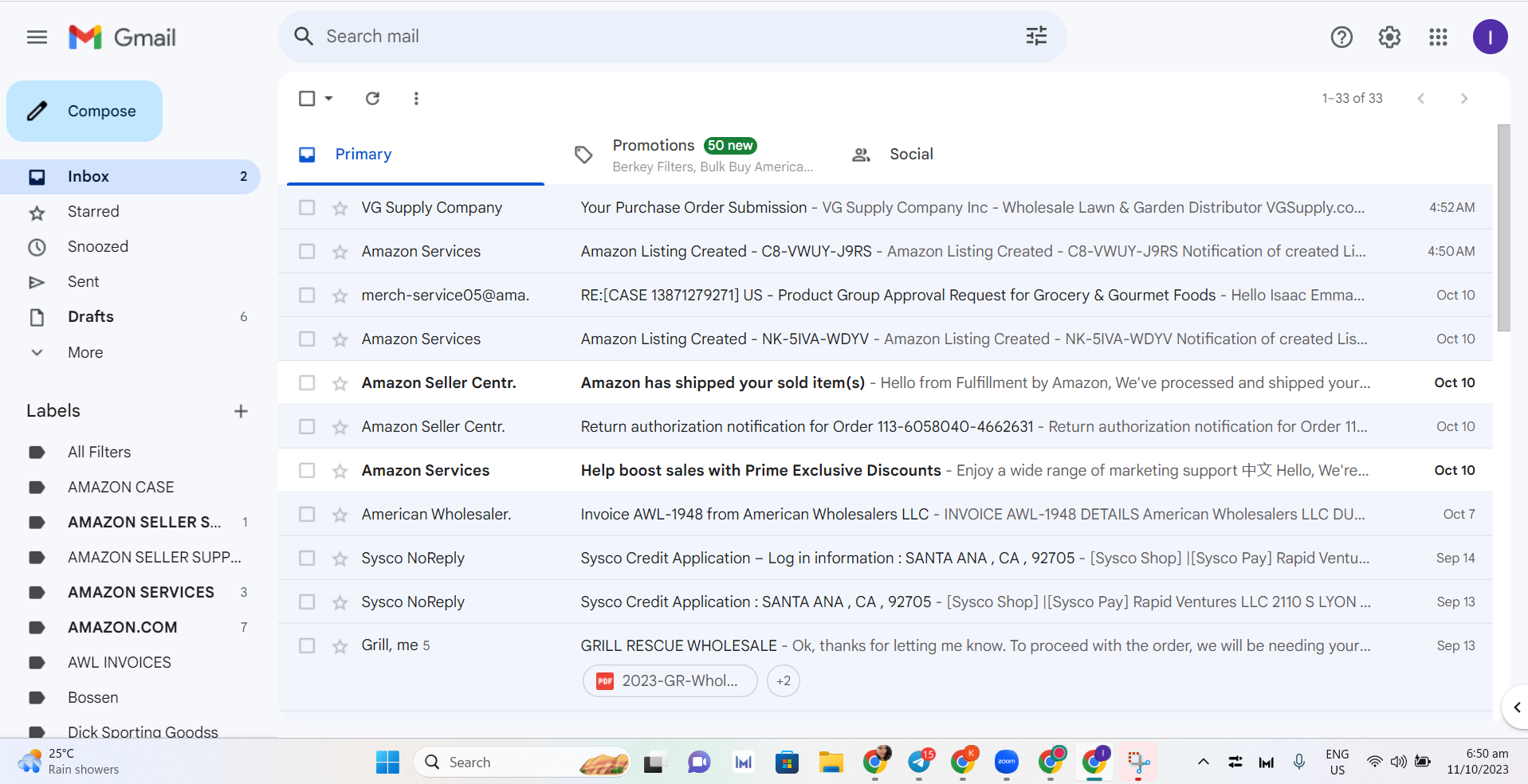Open the main menu hamburger icon

pos(37,37)
